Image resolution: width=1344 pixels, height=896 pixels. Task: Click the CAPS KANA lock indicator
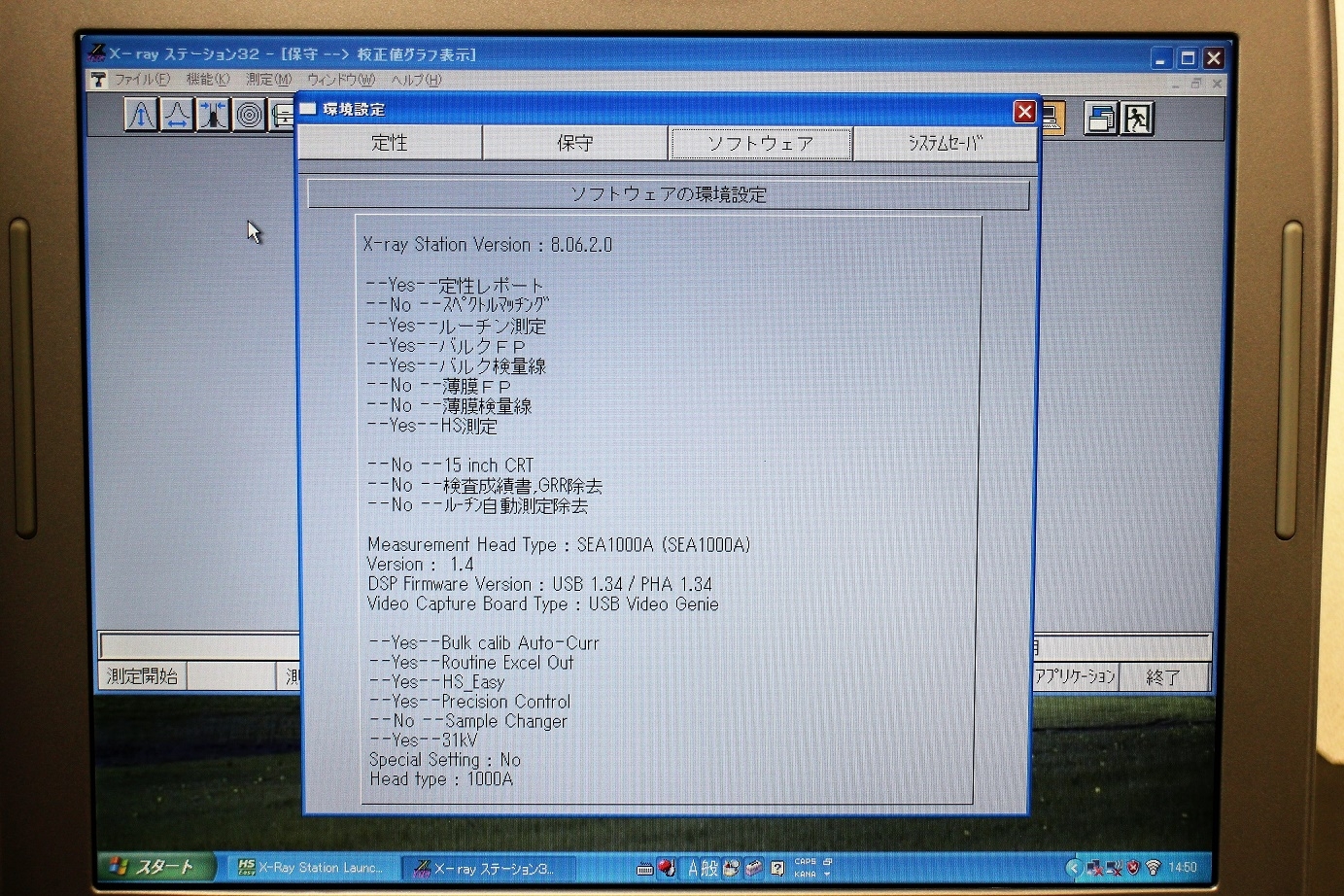pyautogui.click(x=807, y=868)
